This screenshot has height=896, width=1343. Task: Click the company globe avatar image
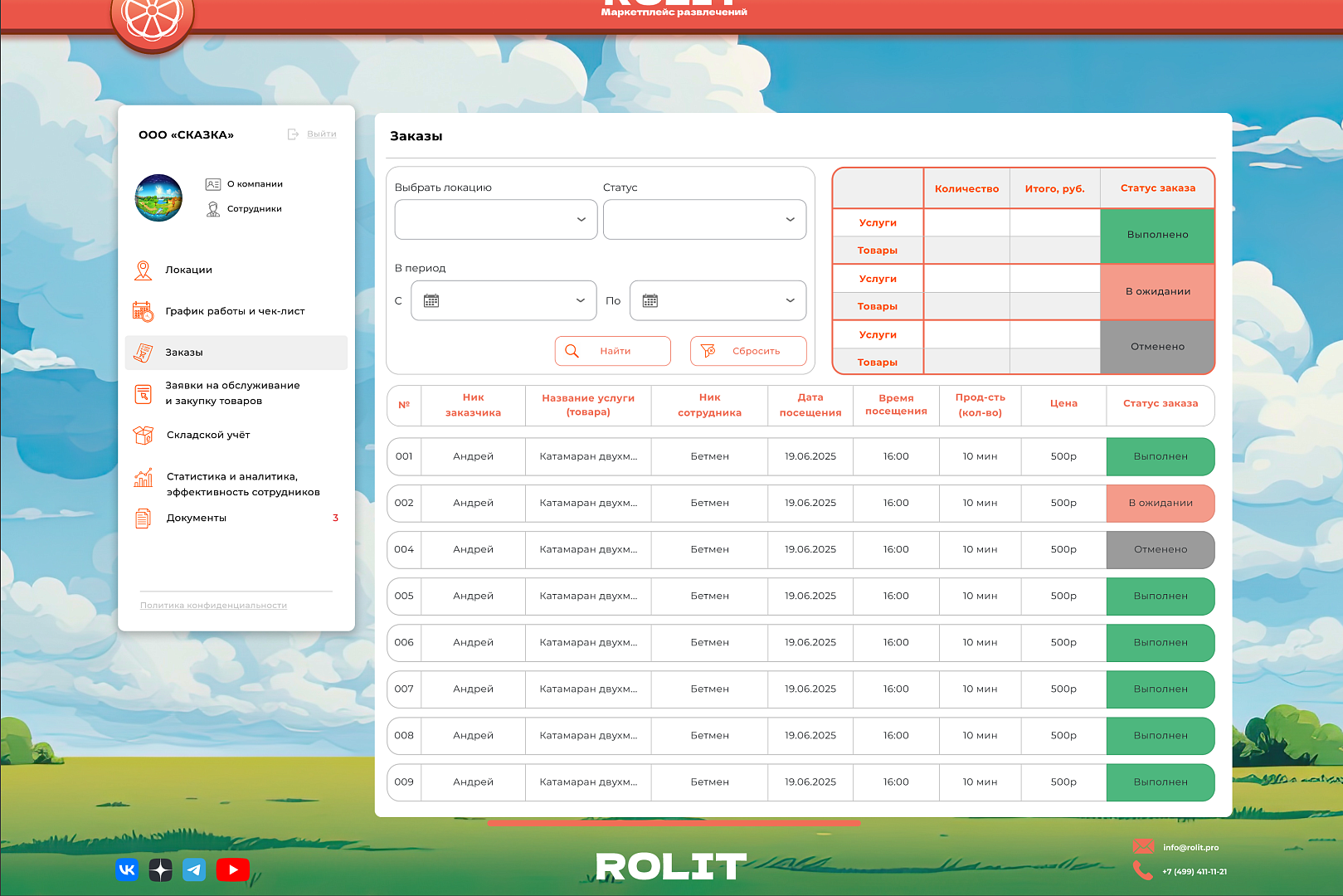pos(158,198)
